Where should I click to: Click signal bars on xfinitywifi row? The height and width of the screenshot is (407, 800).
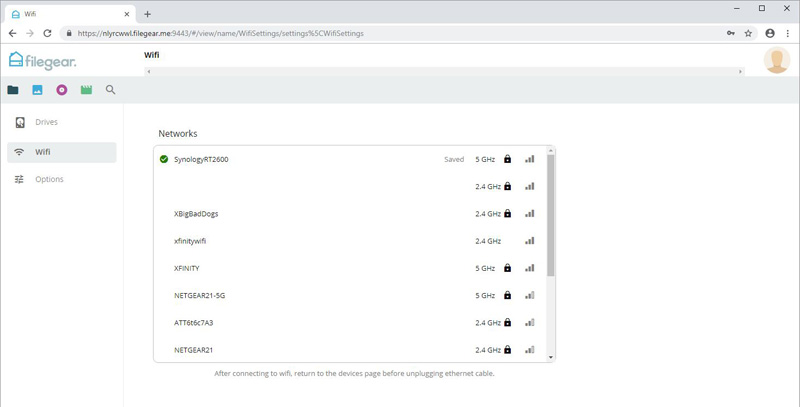(530, 241)
